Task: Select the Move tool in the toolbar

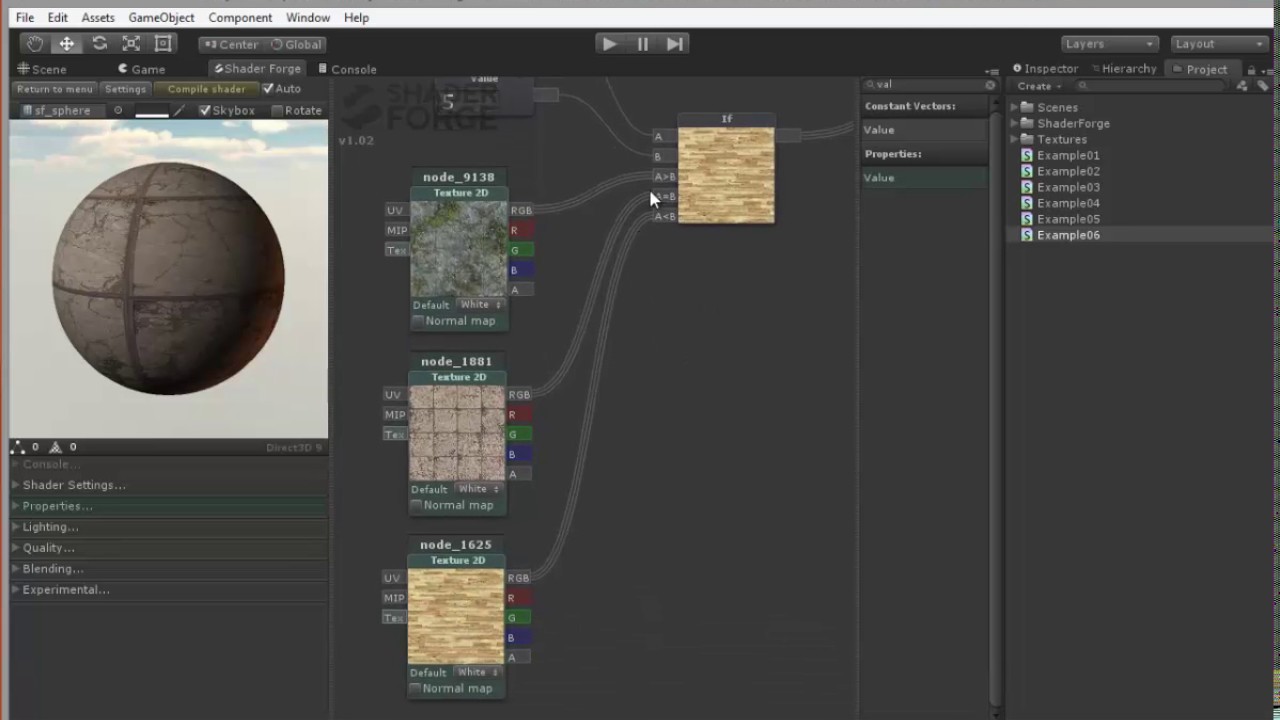Action: click(66, 43)
